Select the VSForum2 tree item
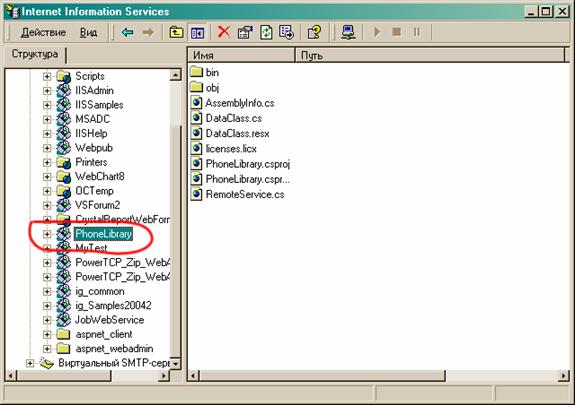 [x=98, y=205]
